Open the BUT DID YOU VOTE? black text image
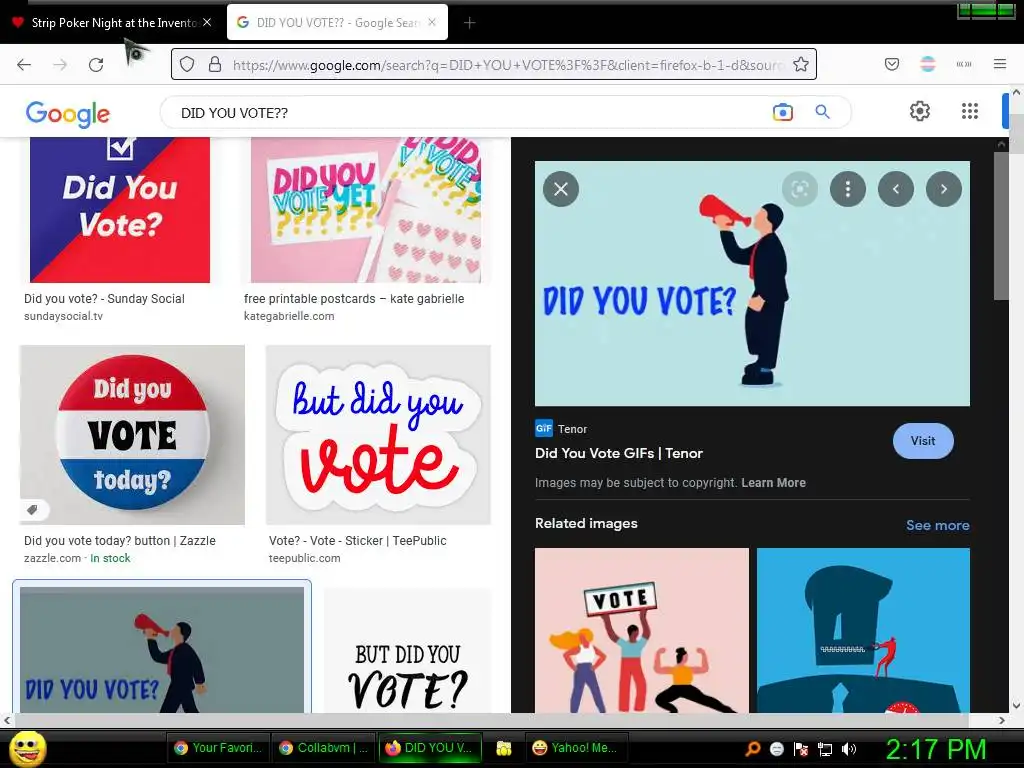Screen dimensions: 1024x768 [x=408, y=651]
